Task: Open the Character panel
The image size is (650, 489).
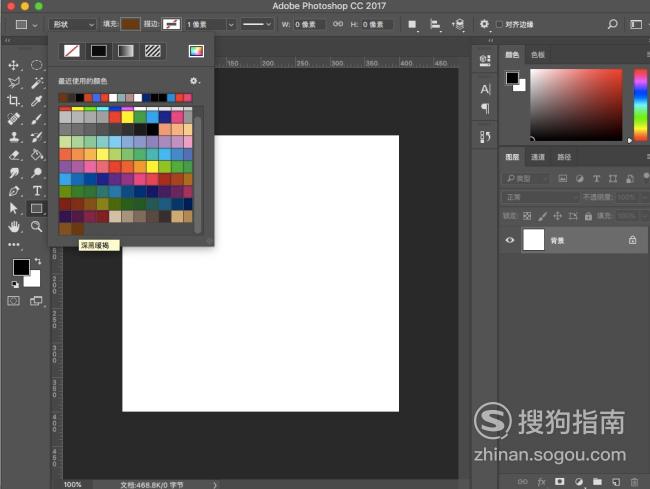Action: coord(485,89)
